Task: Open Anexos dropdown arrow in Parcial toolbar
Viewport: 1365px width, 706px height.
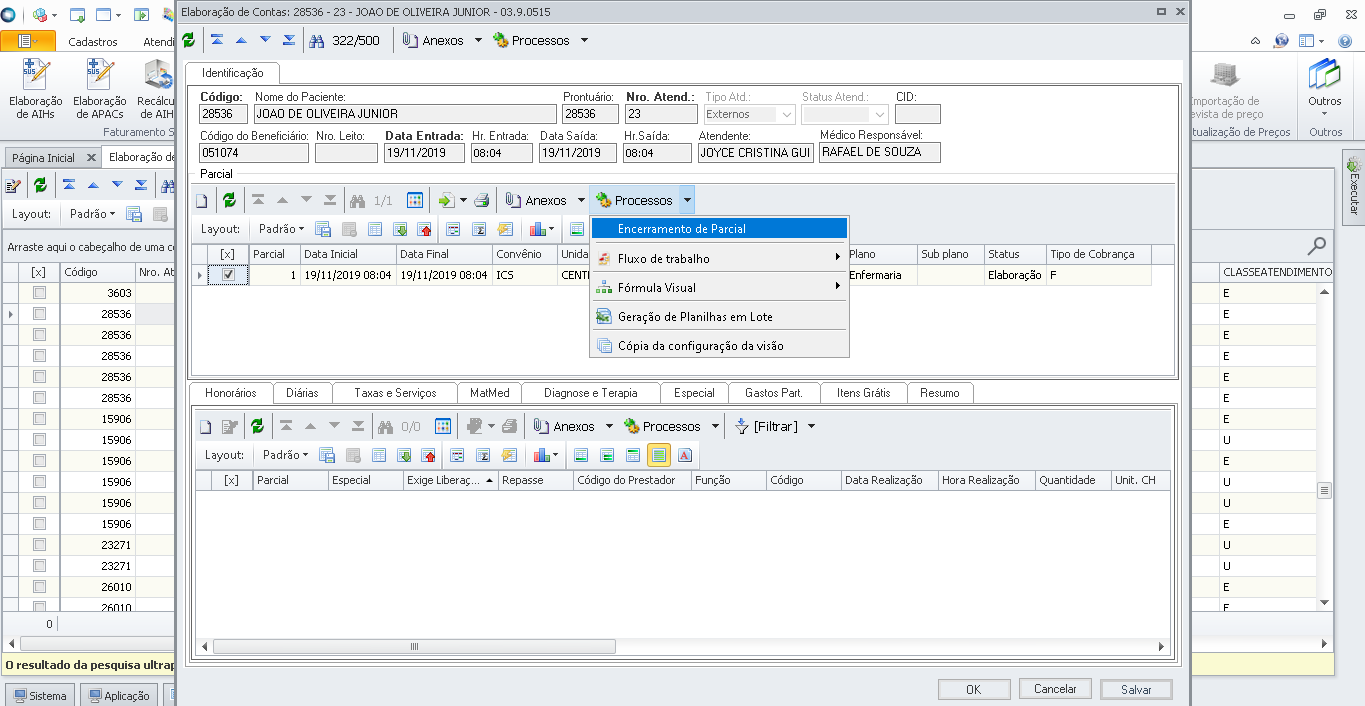Action: [x=581, y=200]
